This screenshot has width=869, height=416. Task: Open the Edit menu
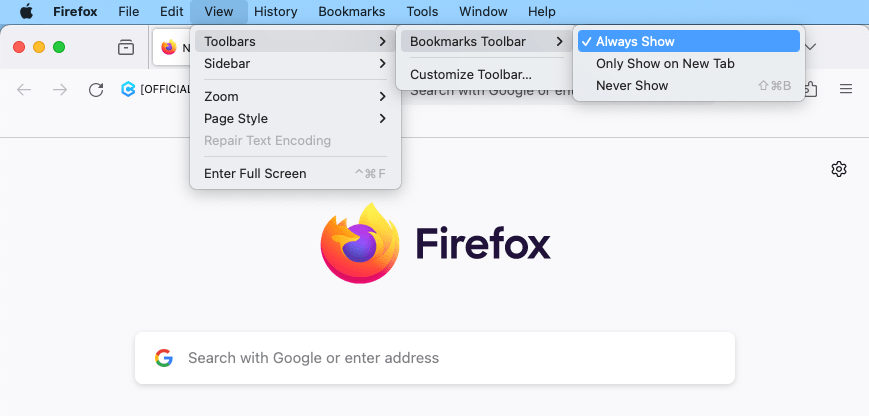(x=171, y=12)
